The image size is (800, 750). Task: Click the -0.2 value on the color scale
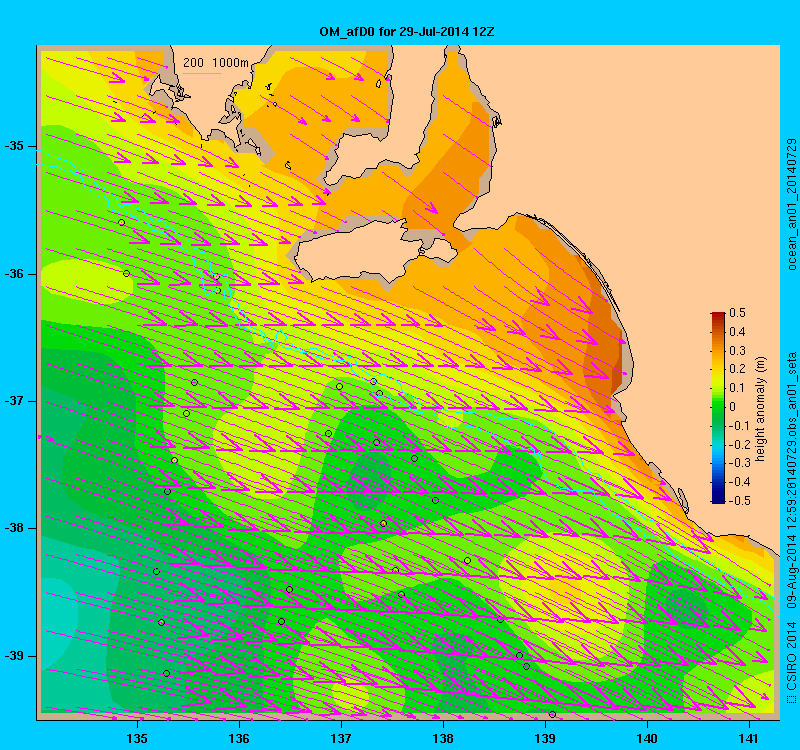click(x=740, y=444)
